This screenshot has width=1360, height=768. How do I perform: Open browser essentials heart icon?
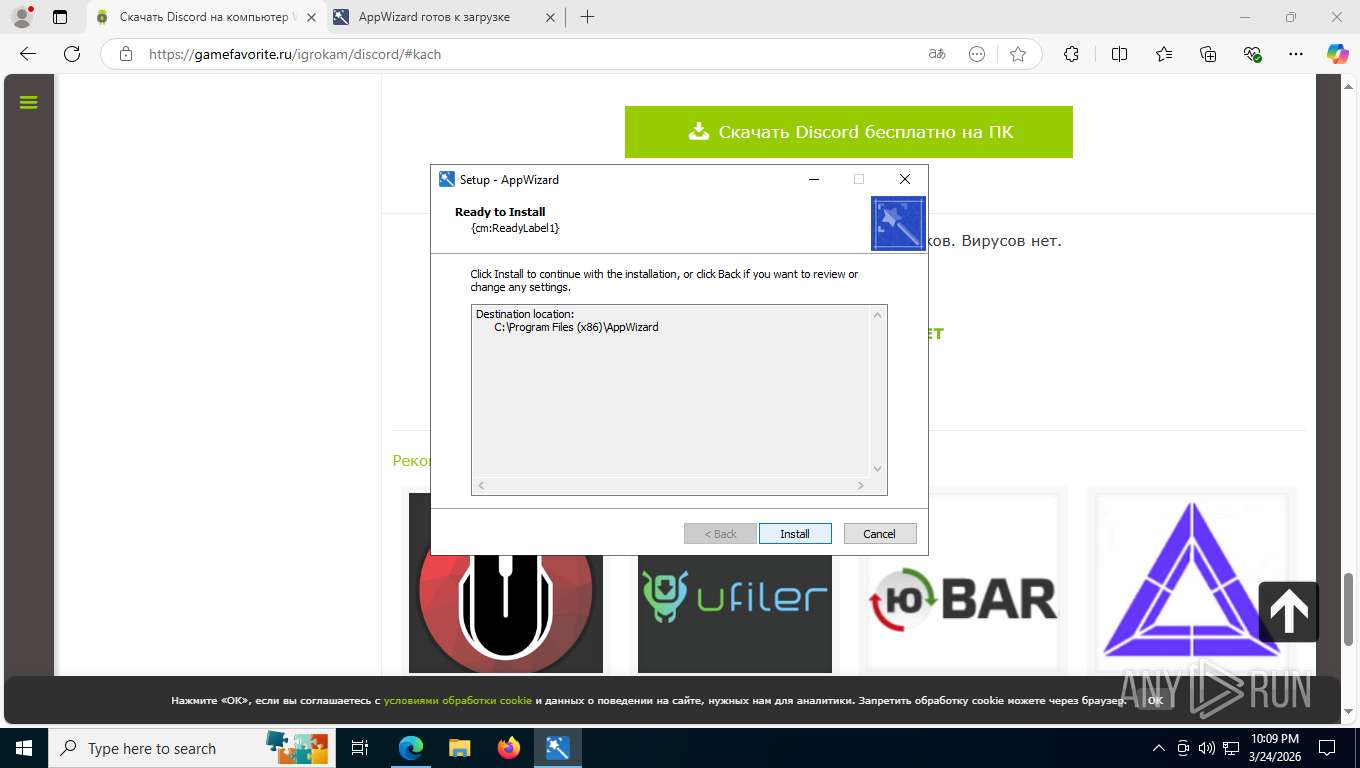(1252, 54)
